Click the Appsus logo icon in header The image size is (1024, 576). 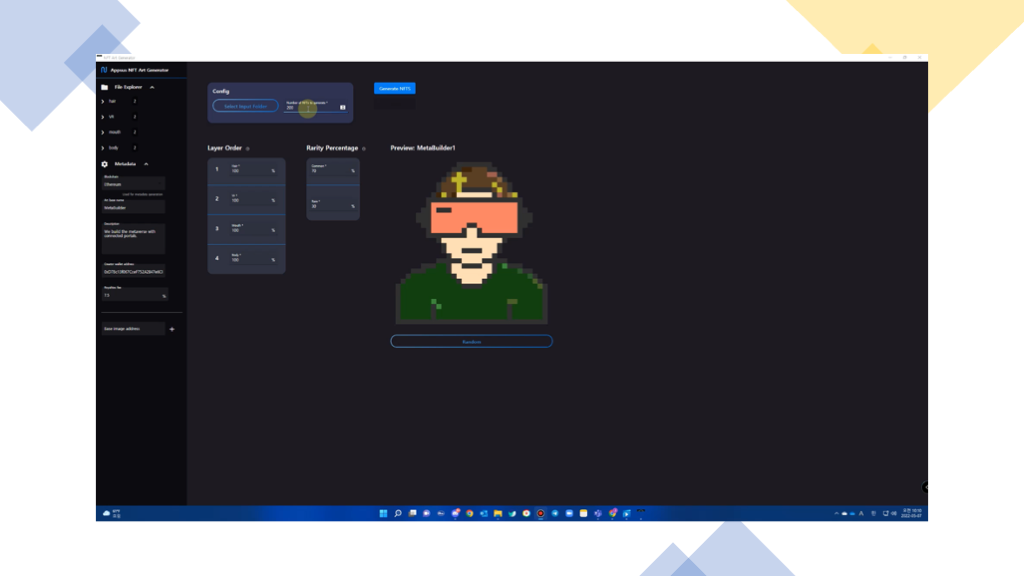tap(103, 70)
